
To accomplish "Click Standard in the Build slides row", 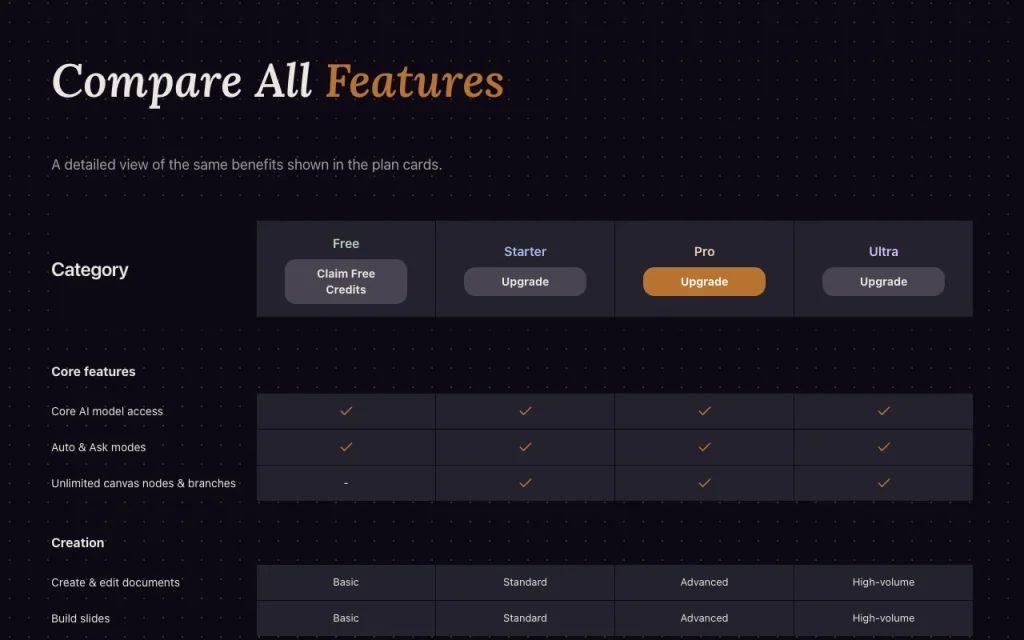I will point(525,618).
